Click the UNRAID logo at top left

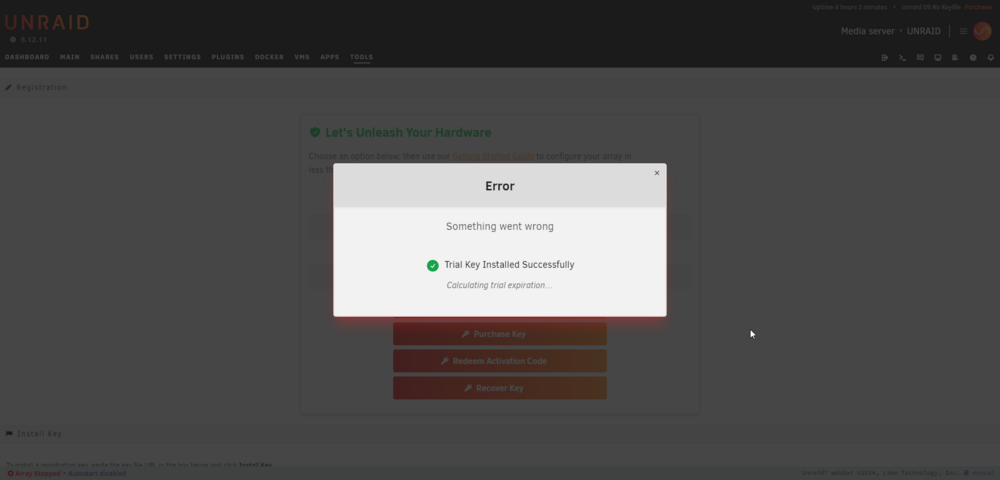coord(47,23)
